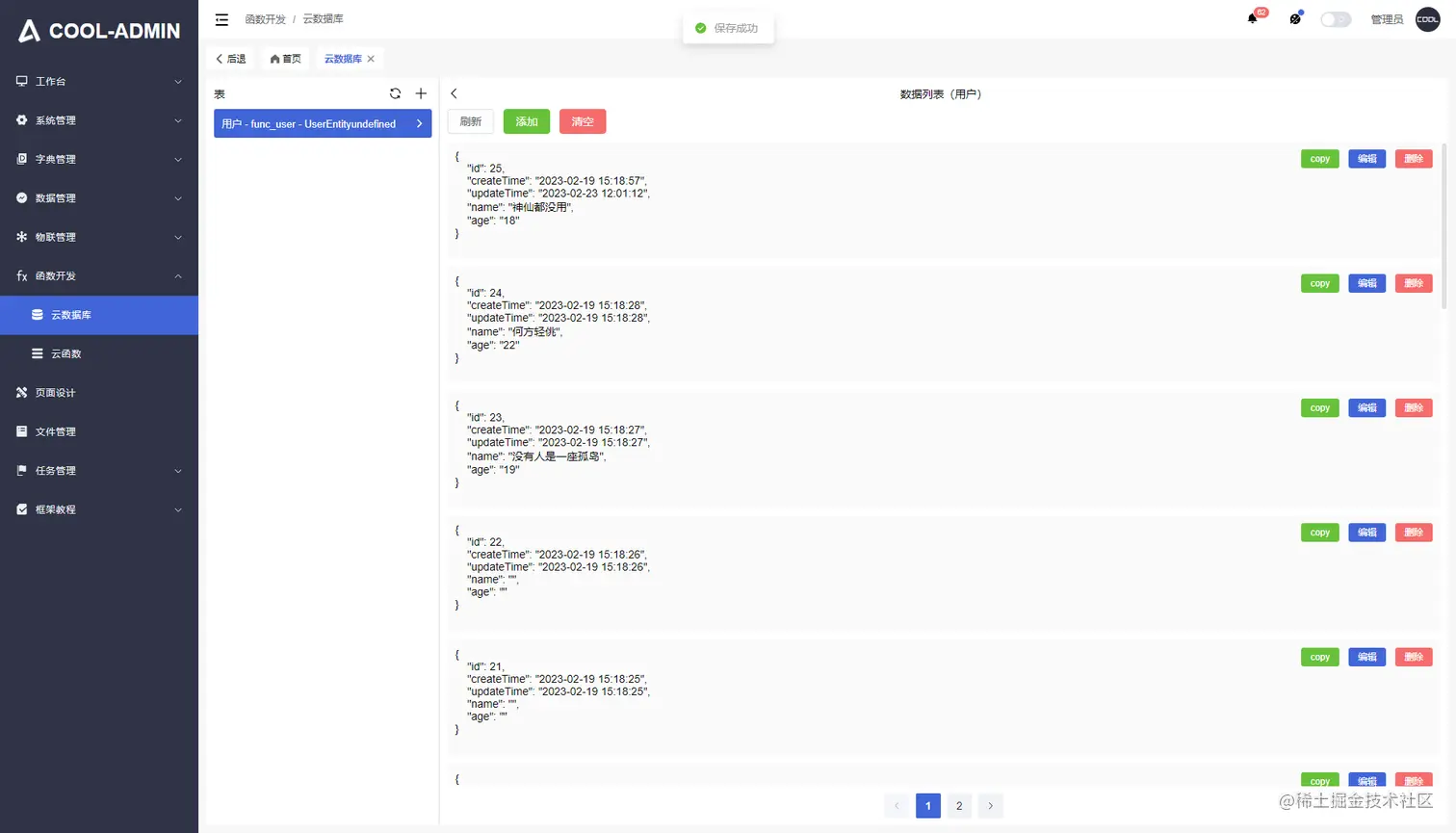
Task: Switch to the 首页 tab
Action: pyautogui.click(x=286, y=58)
